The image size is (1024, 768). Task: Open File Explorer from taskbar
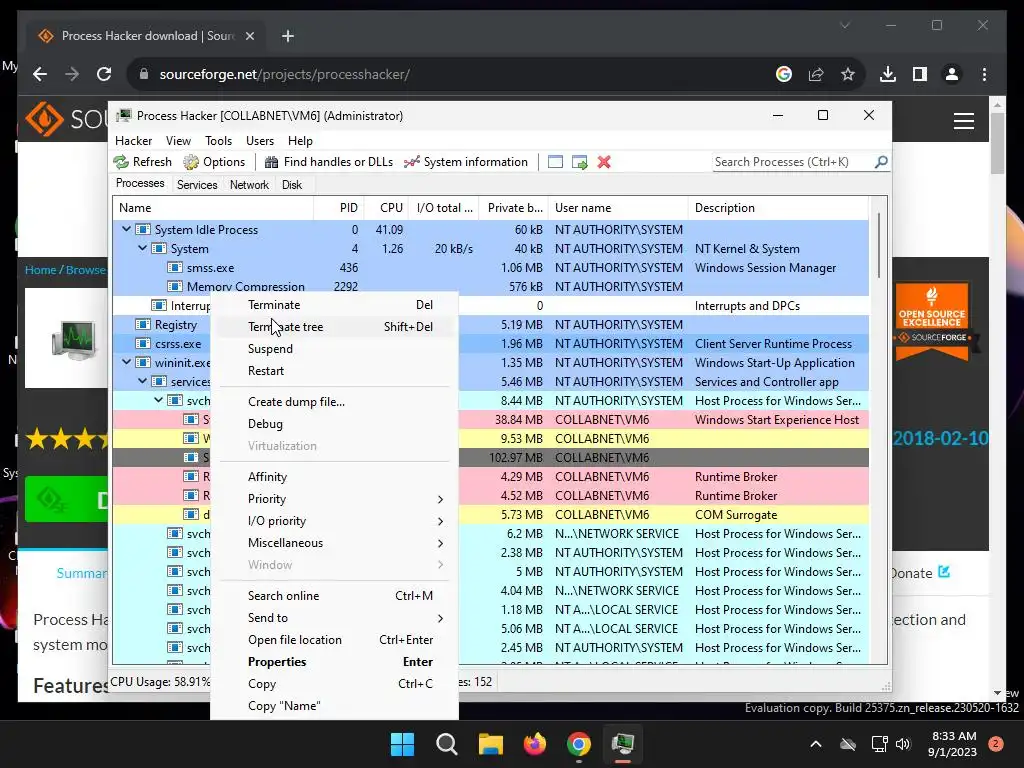click(490, 744)
